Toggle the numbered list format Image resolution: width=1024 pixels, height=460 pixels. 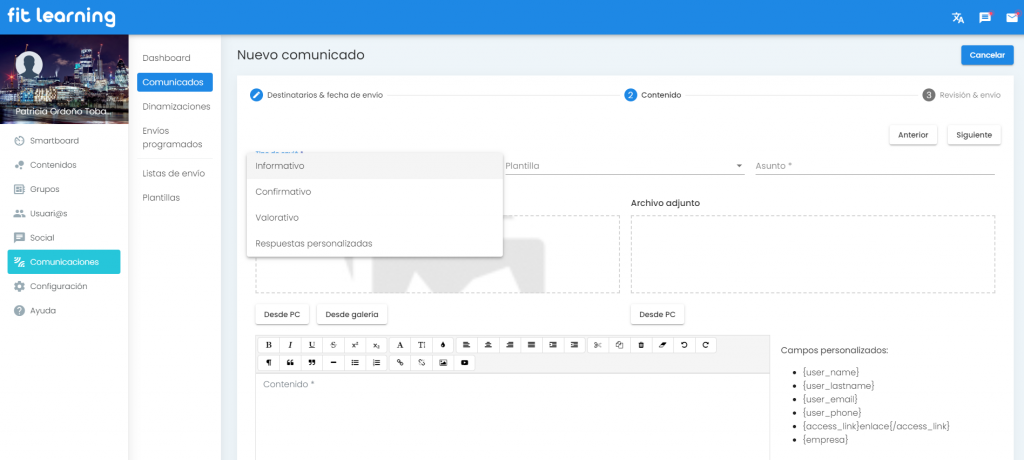(x=376, y=362)
